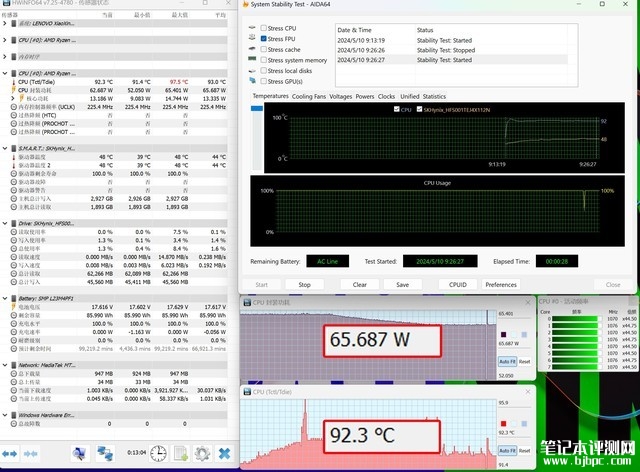Click Stress cache chip icon
This screenshot has width=640, height=472.
tap(252, 49)
